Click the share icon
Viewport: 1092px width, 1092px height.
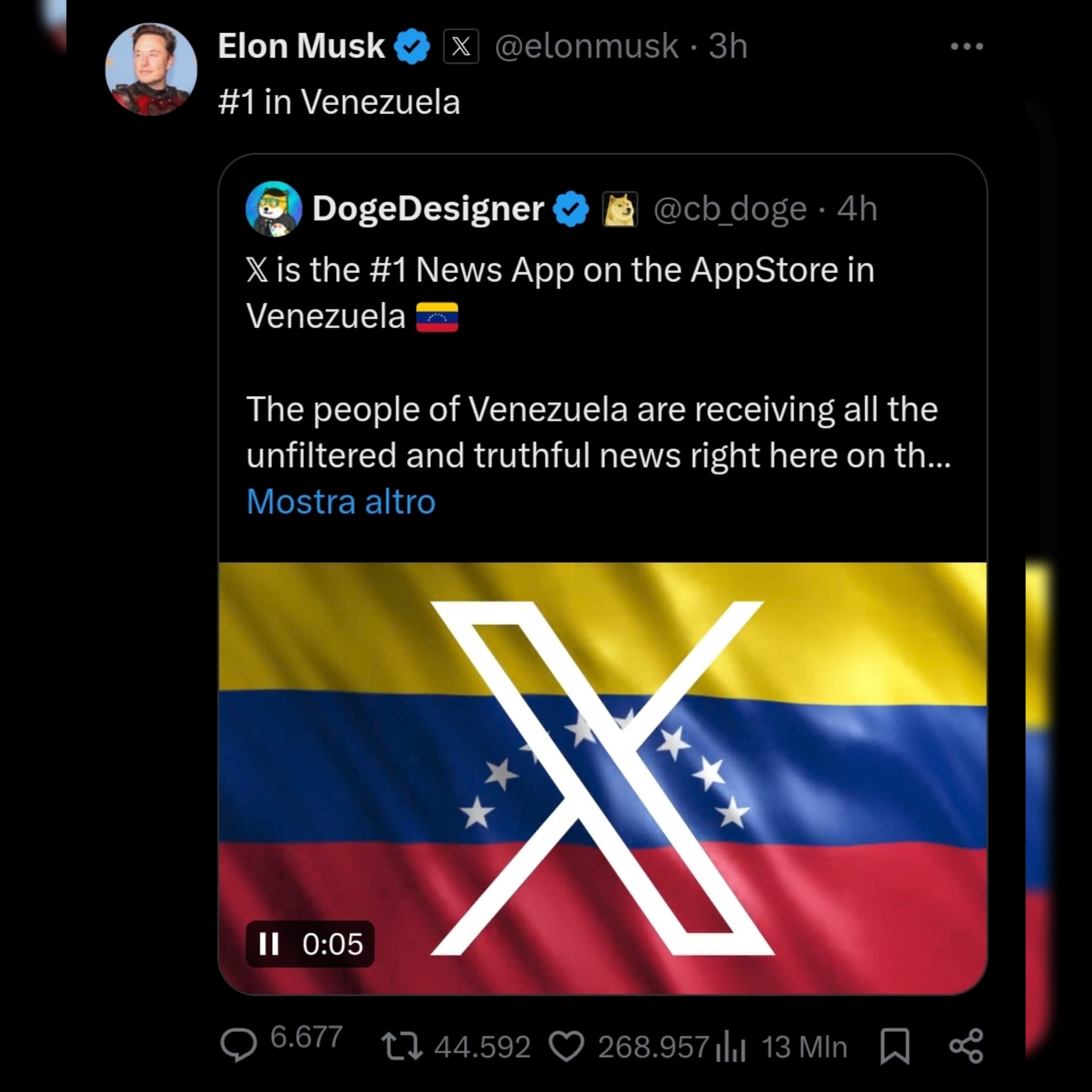pos(967,1046)
